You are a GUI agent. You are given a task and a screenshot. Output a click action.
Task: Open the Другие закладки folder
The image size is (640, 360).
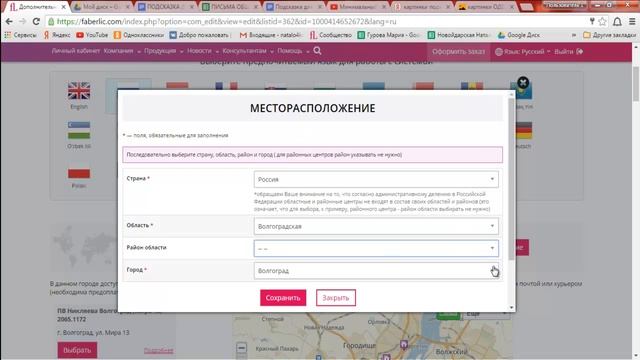click(609, 35)
